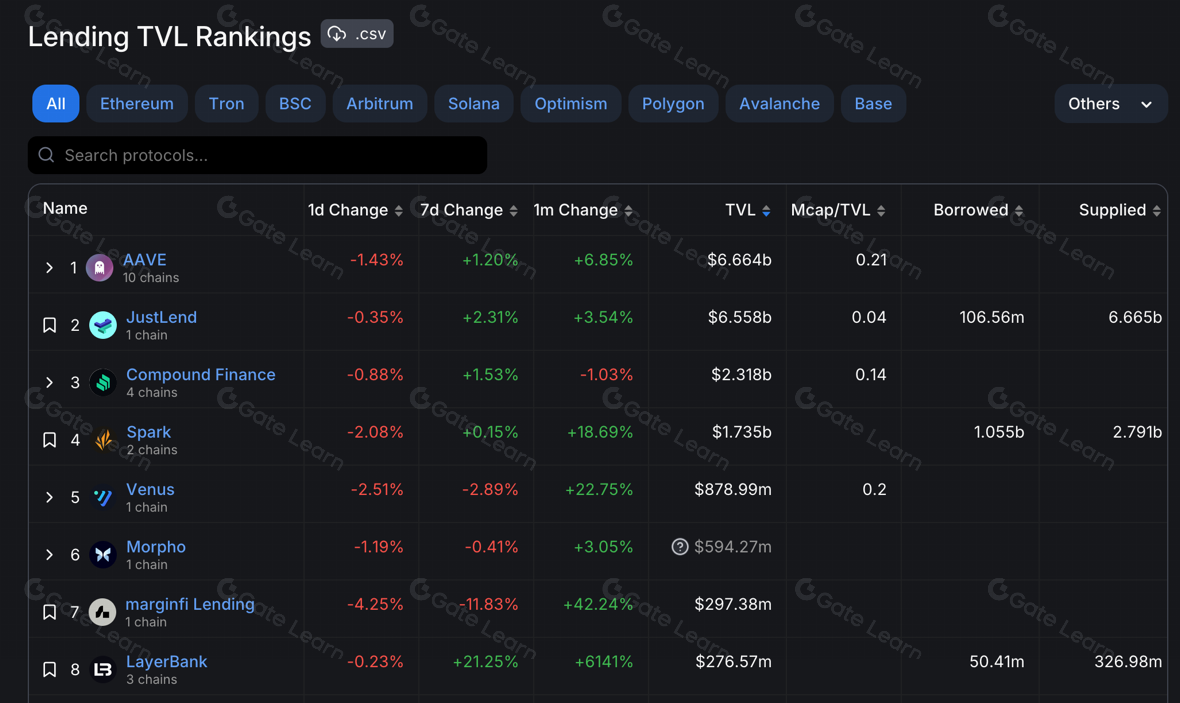Click the AAVE ghost logo icon
Screen dimensions: 1180x703
click(99, 268)
